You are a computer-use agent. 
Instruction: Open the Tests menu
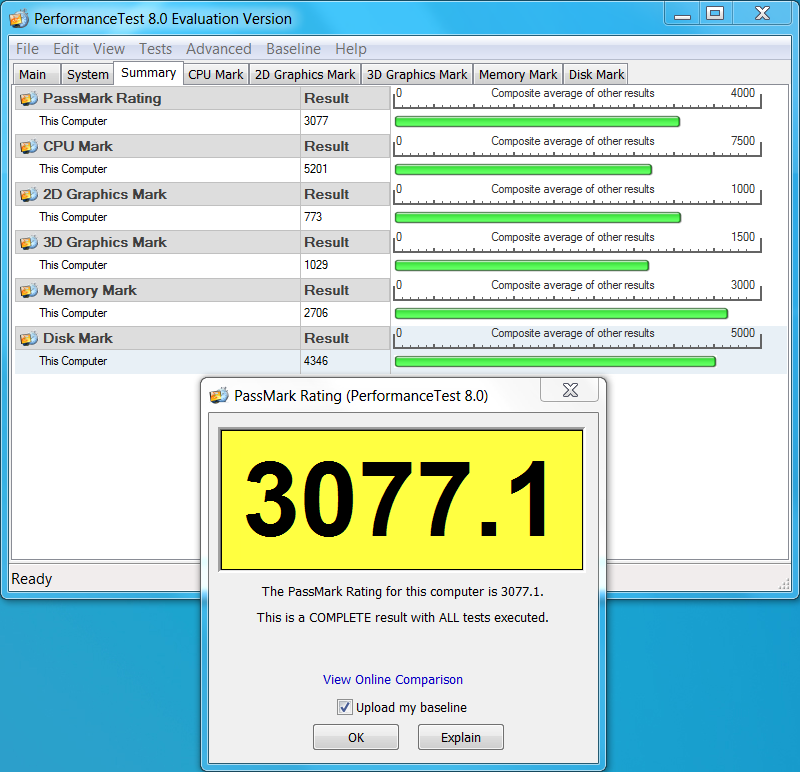155,49
